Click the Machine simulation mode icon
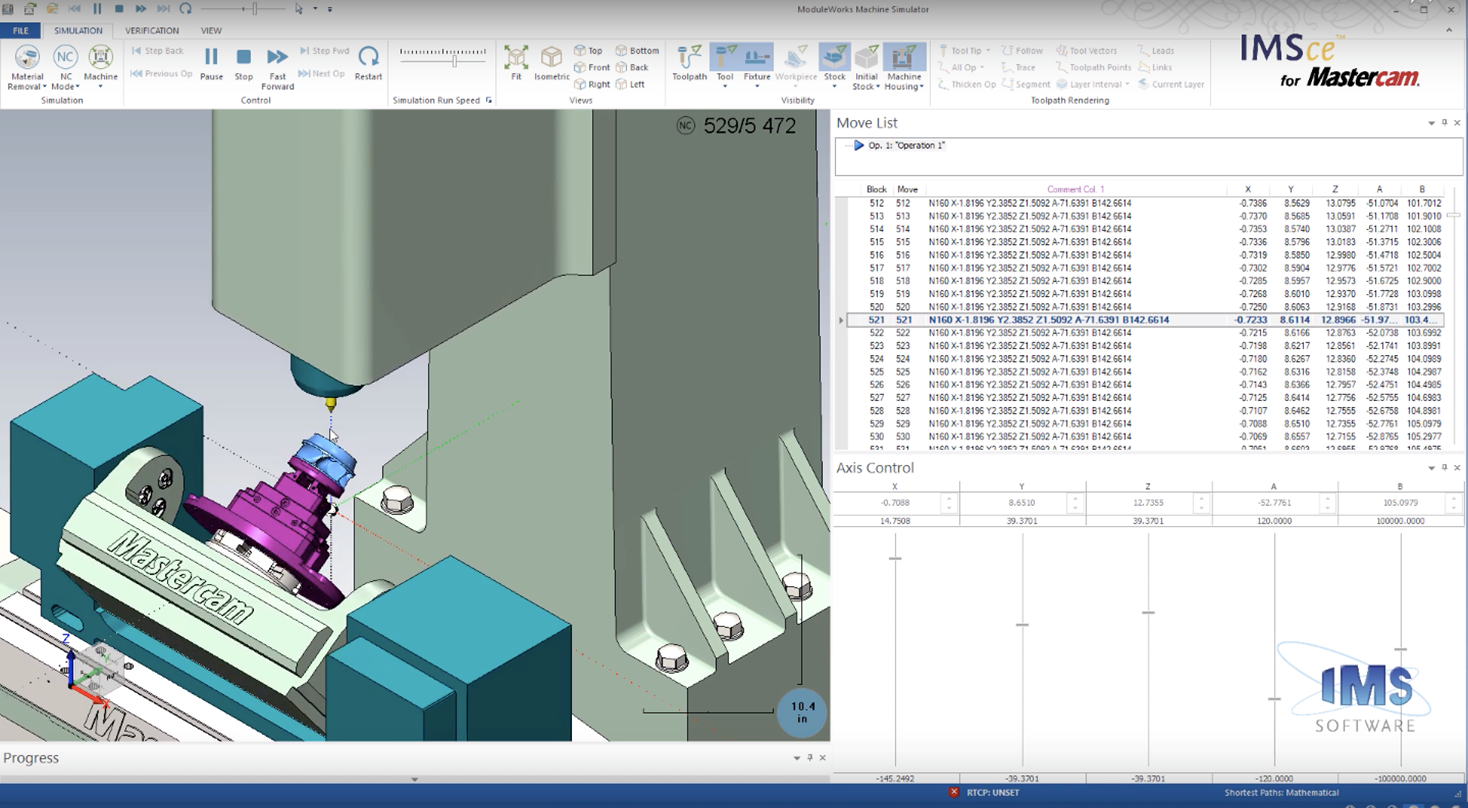This screenshot has width=1468, height=808. coord(100,58)
